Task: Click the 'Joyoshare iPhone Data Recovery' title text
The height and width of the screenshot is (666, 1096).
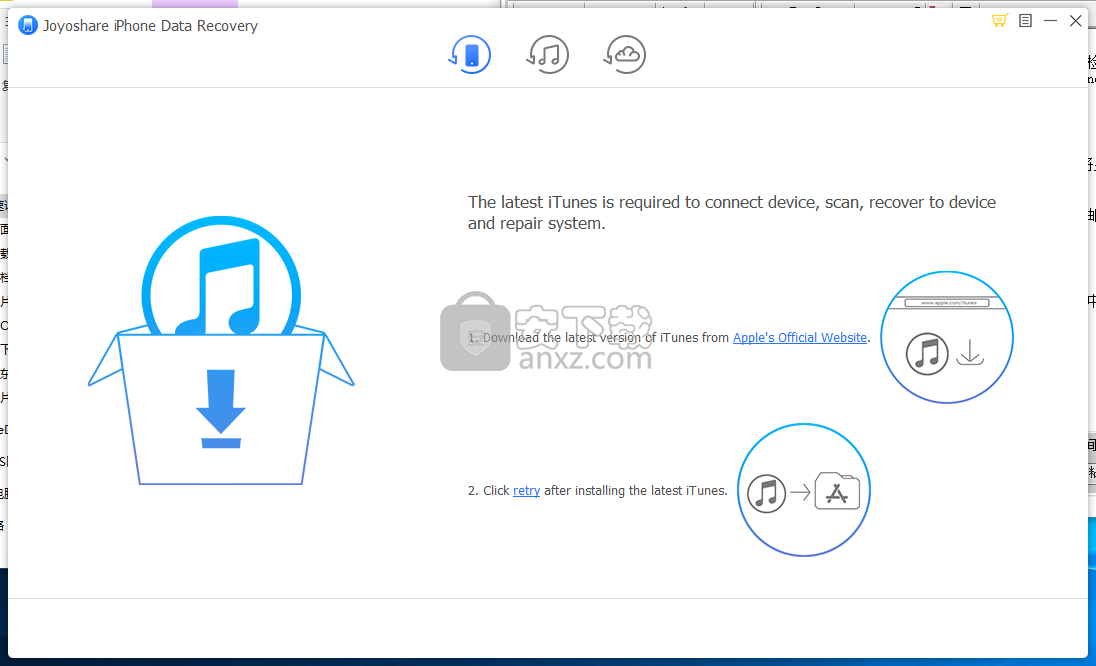Action: (x=150, y=26)
